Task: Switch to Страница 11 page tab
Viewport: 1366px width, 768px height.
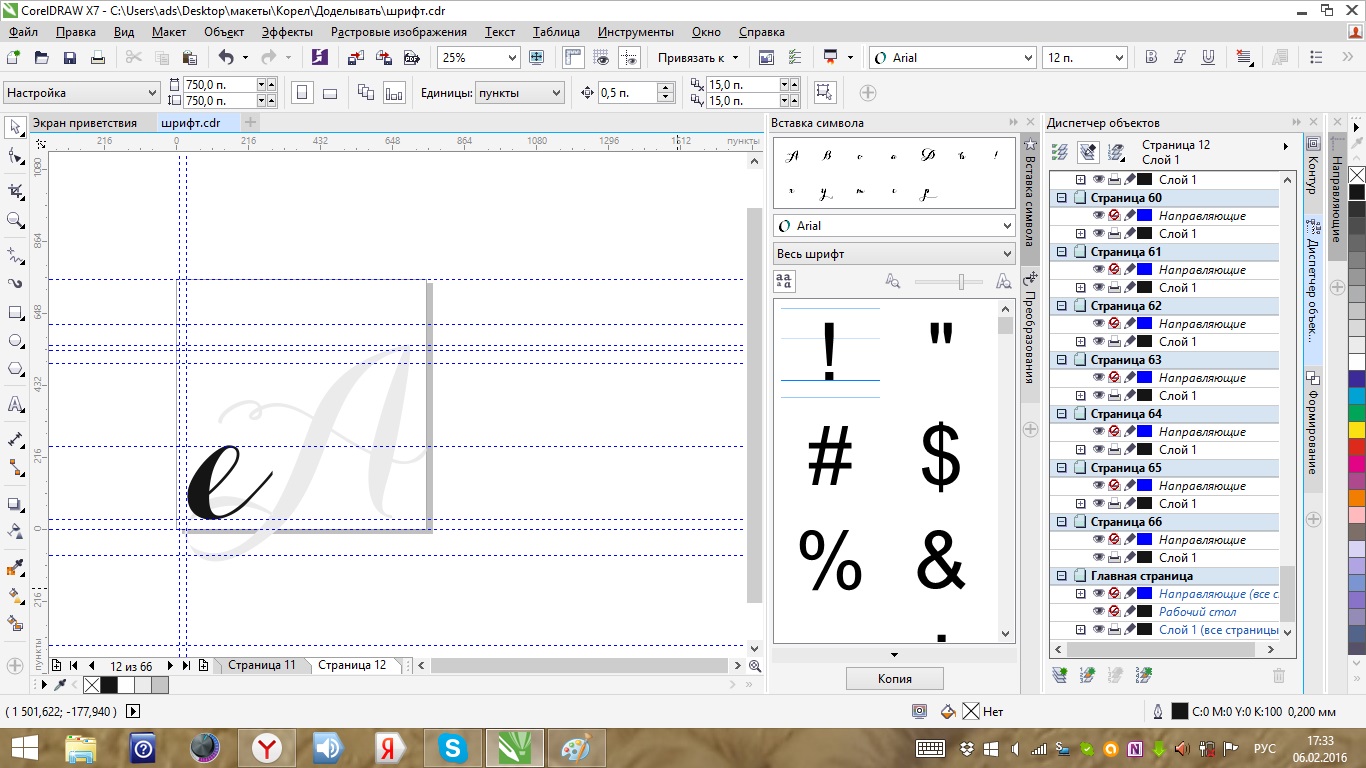Action: point(262,665)
